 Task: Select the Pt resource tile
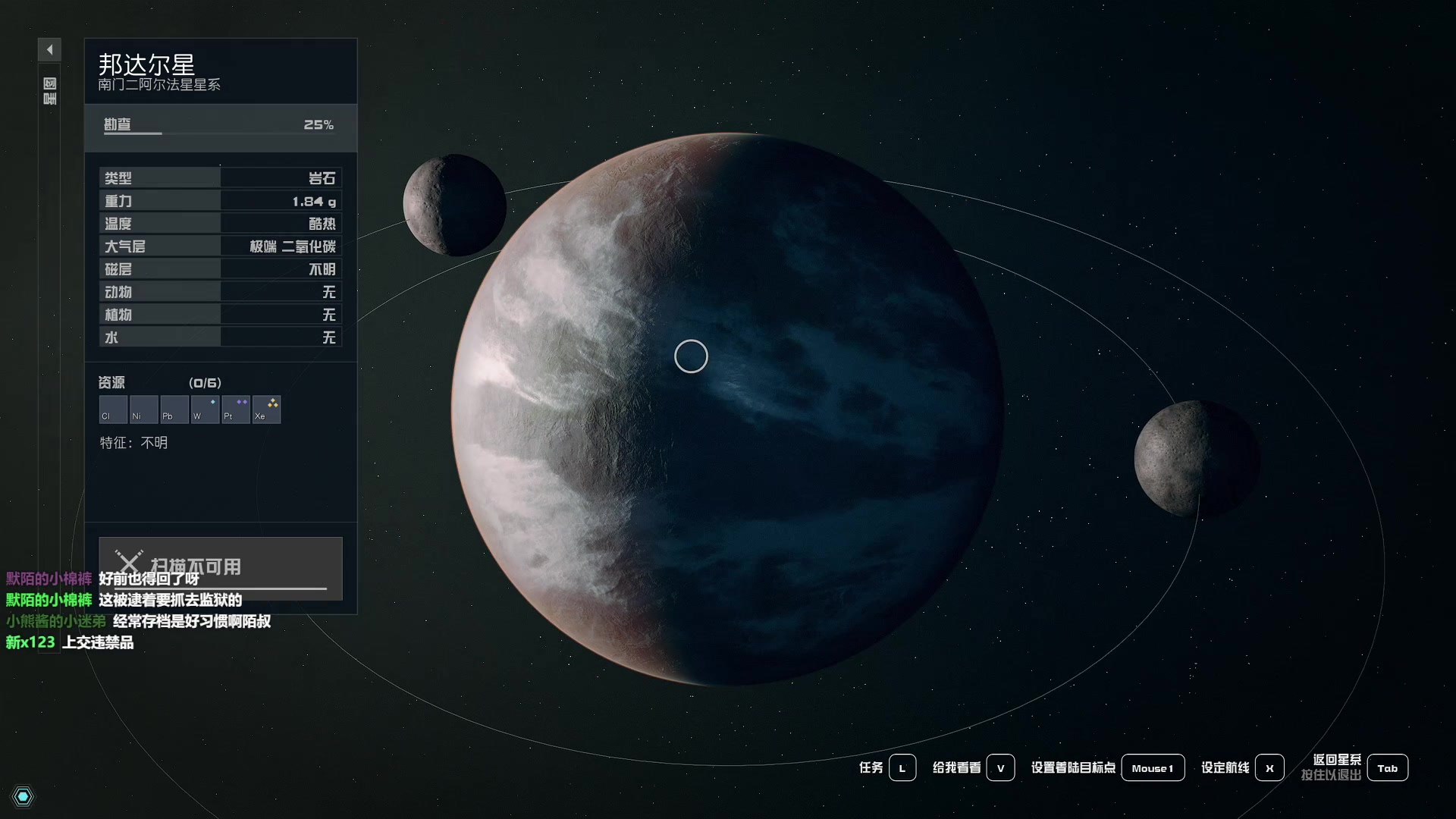click(236, 409)
